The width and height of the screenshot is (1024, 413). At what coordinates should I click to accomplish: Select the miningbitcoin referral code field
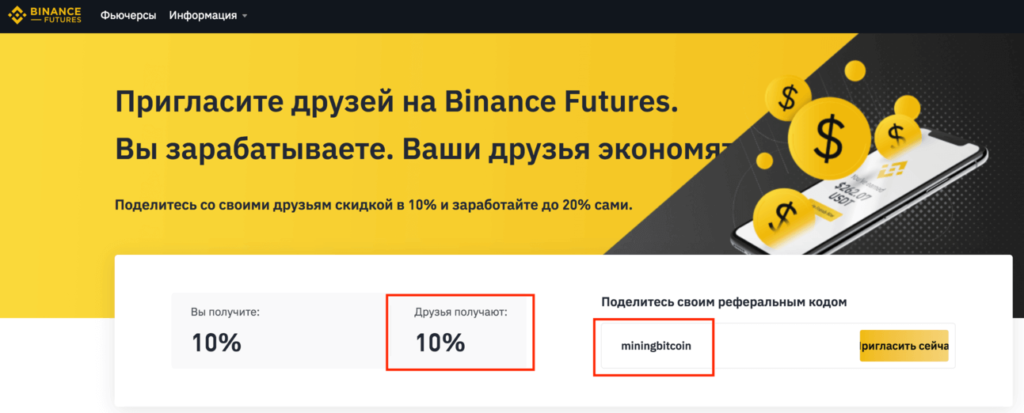click(x=654, y=346)
